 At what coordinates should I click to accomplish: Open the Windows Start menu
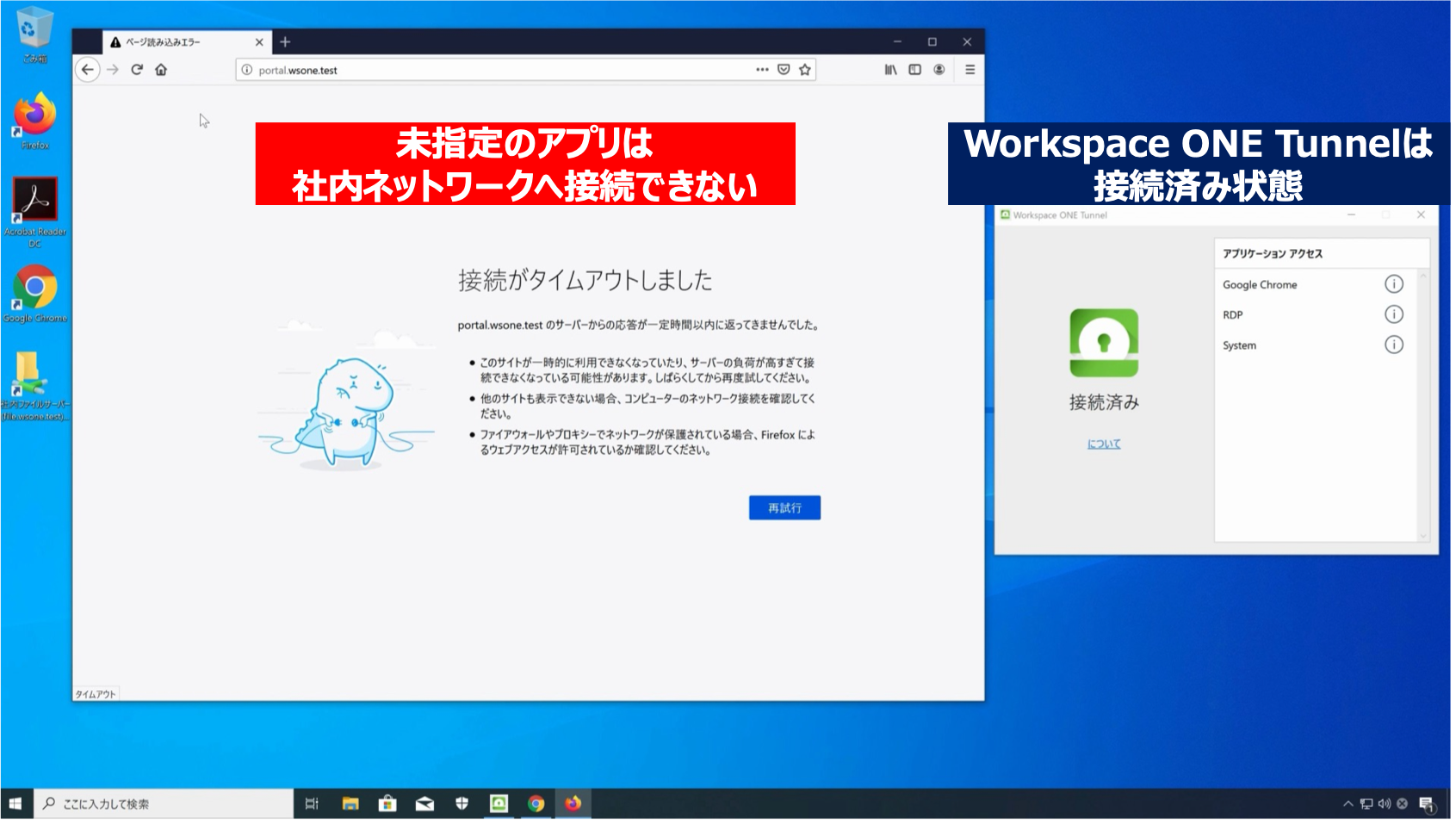(x=15, y=804)
